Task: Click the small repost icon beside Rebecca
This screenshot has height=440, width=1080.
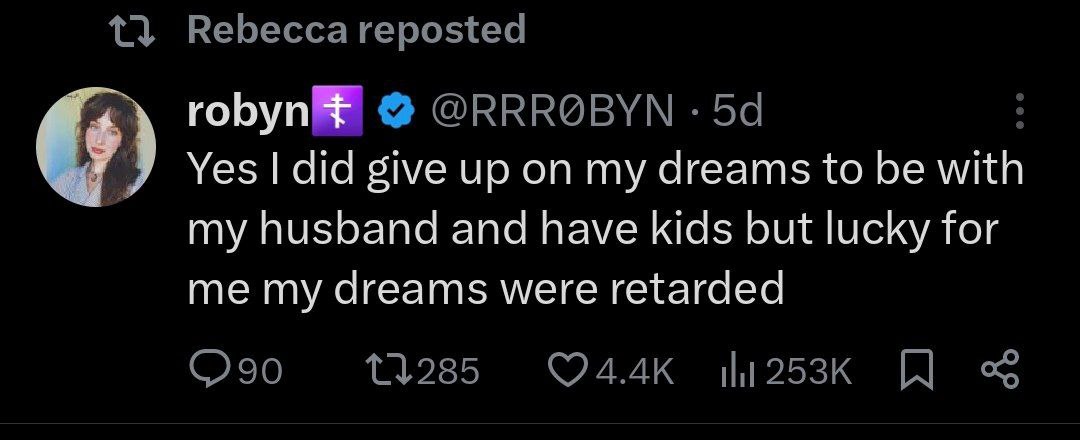Action: (x=131, y=31)
